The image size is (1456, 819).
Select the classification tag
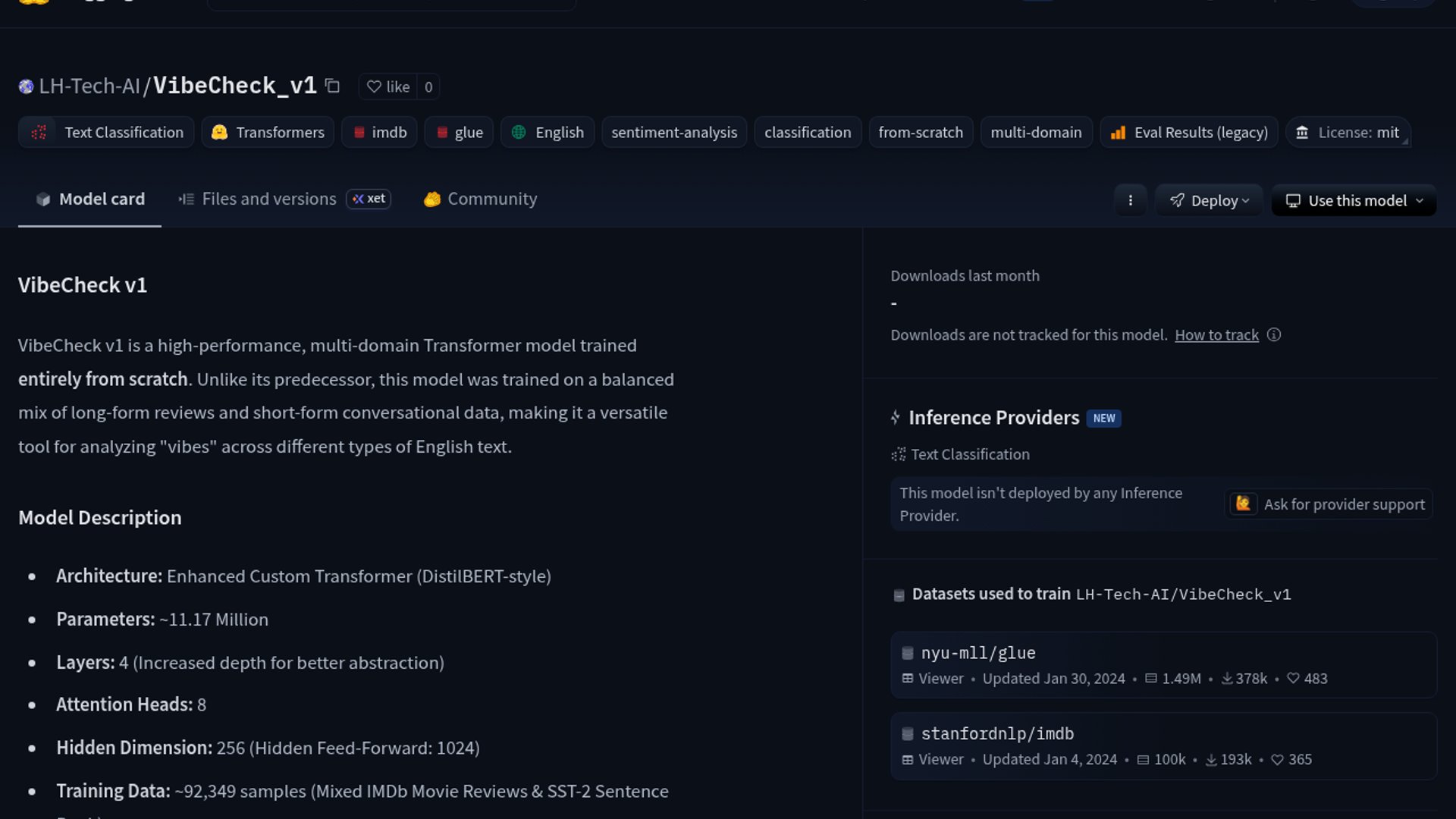click(808, 132)
